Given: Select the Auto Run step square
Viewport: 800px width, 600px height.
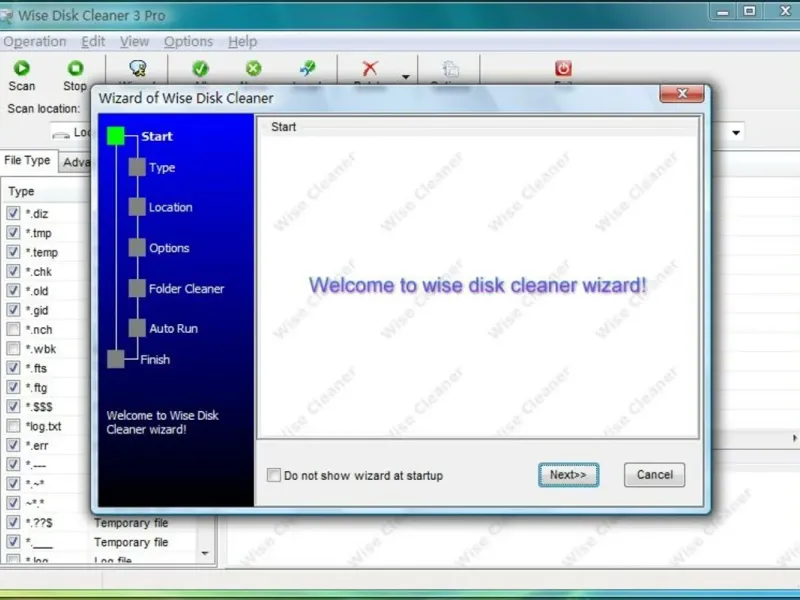Looking at the screenshot, I should (x=137, y=328).
